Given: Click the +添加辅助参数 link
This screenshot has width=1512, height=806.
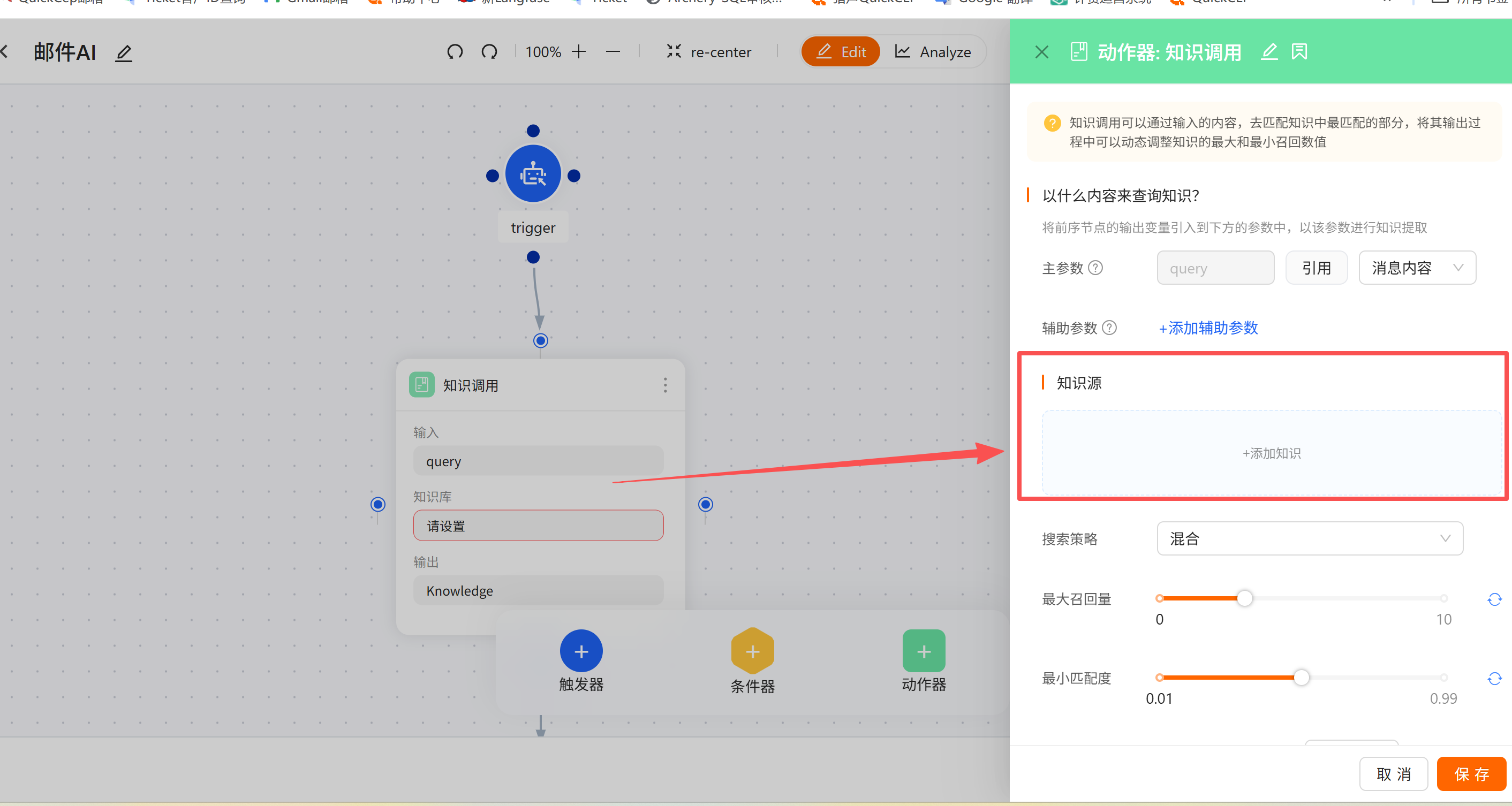Looking at the screenshot, I should coord(1208,328).
